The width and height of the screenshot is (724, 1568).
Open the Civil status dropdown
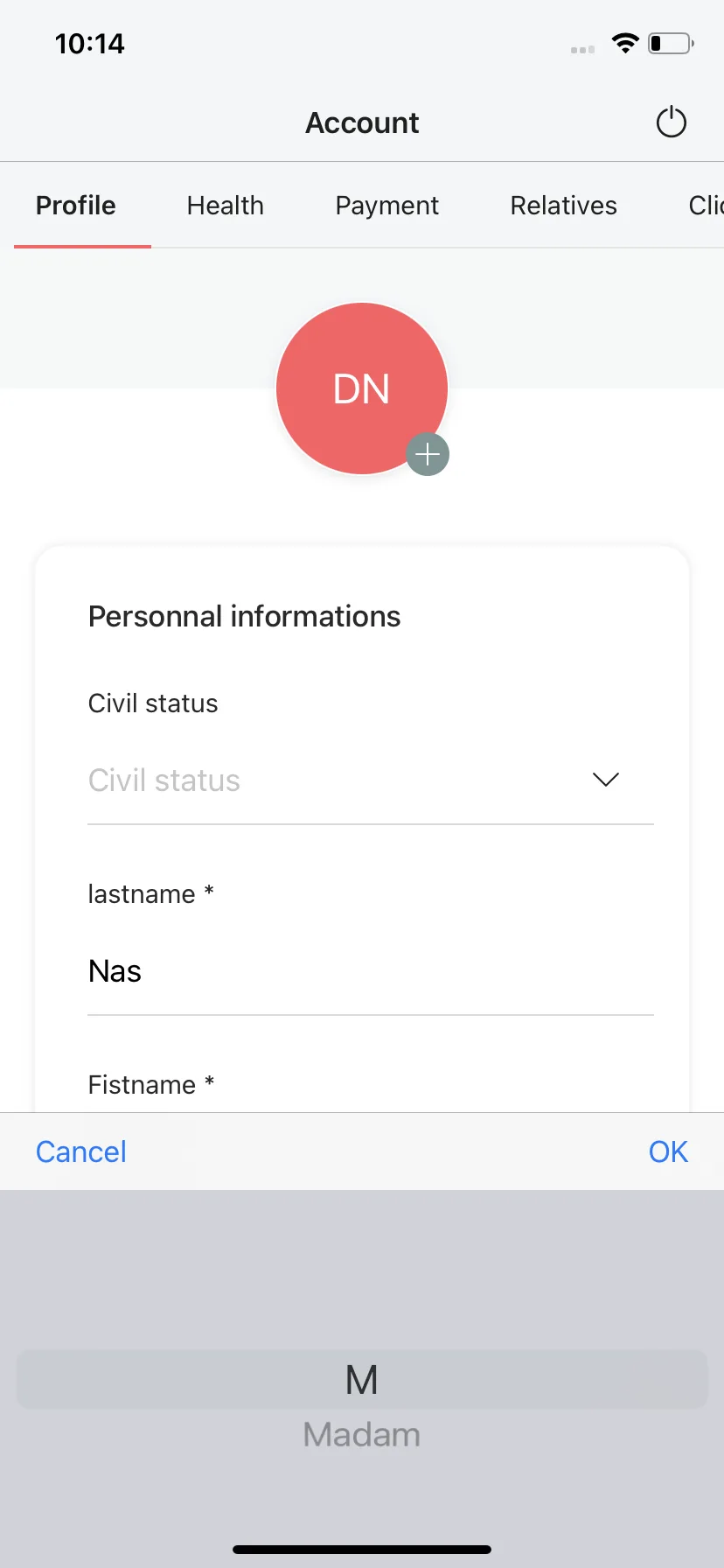tap(371, 780)
